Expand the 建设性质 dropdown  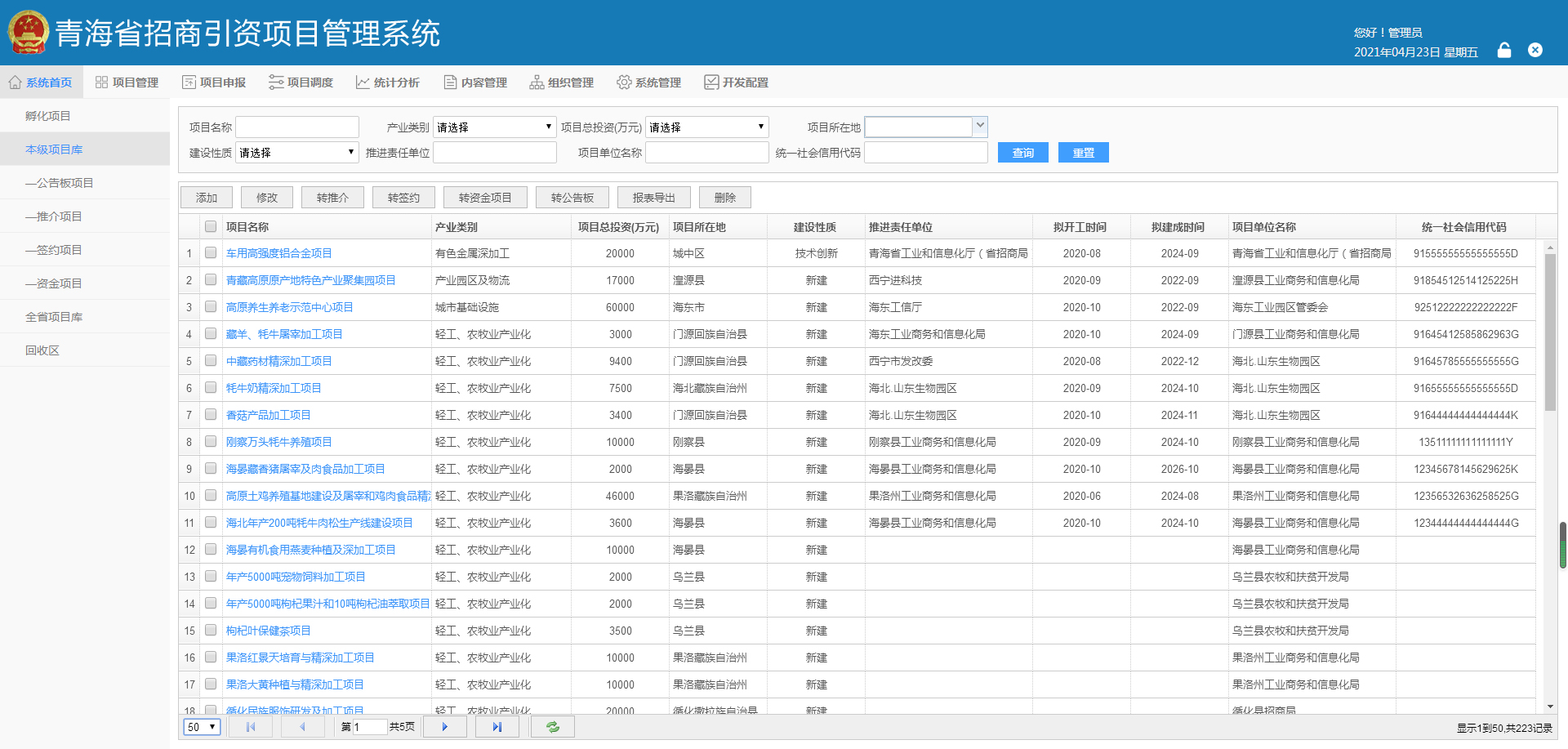pos(297,153)
